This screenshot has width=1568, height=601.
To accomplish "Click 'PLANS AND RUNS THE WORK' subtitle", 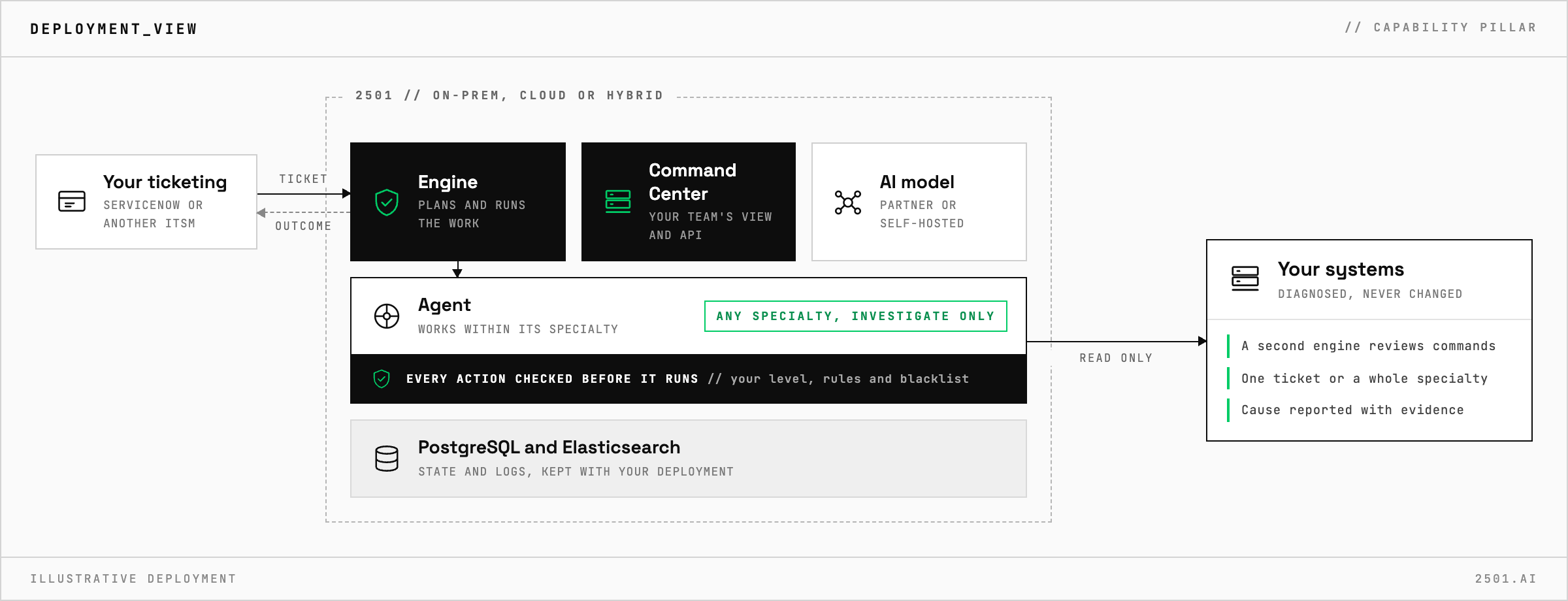I will tap(472, 214).
